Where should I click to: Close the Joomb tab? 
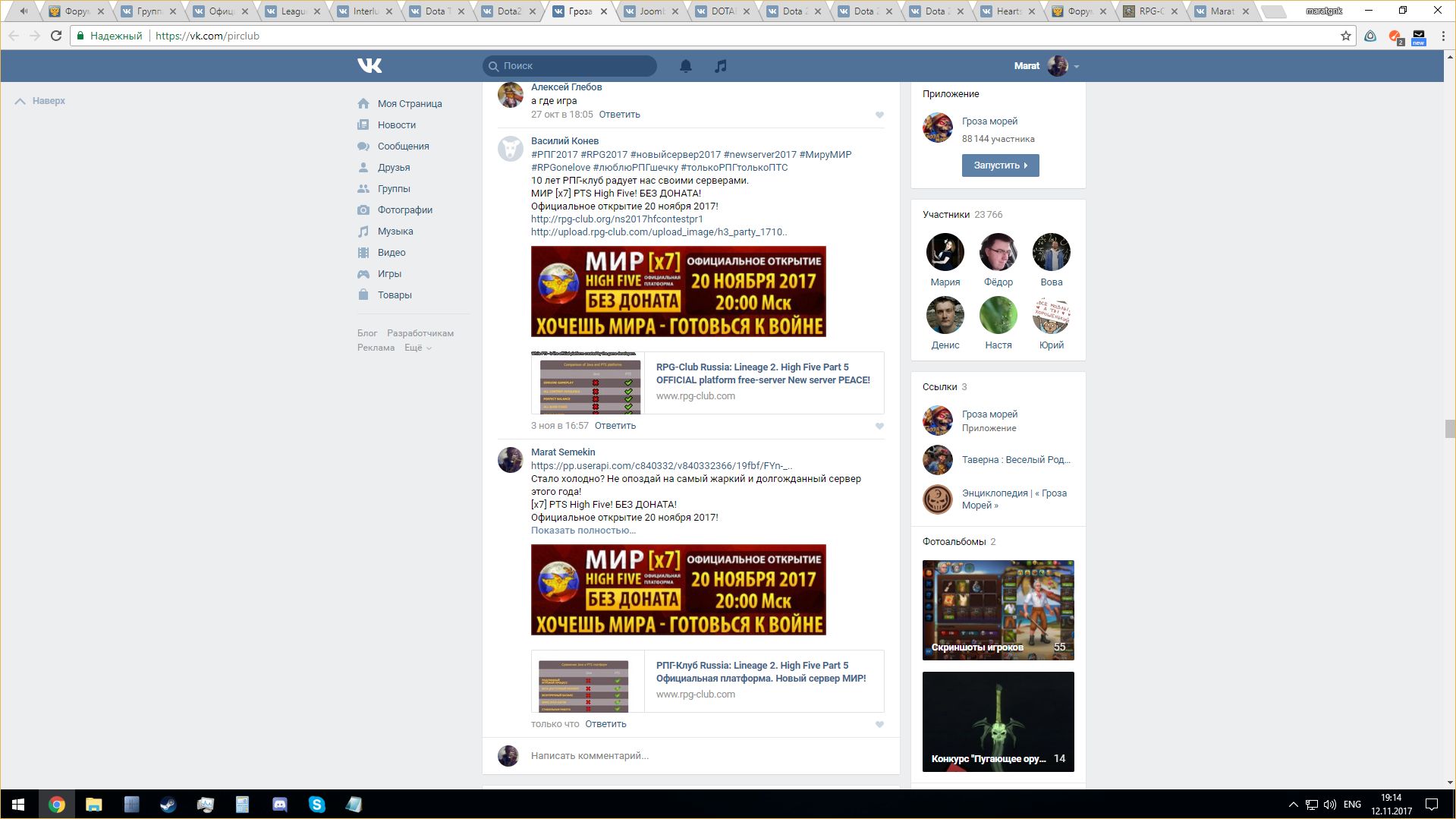coord(675,11)
